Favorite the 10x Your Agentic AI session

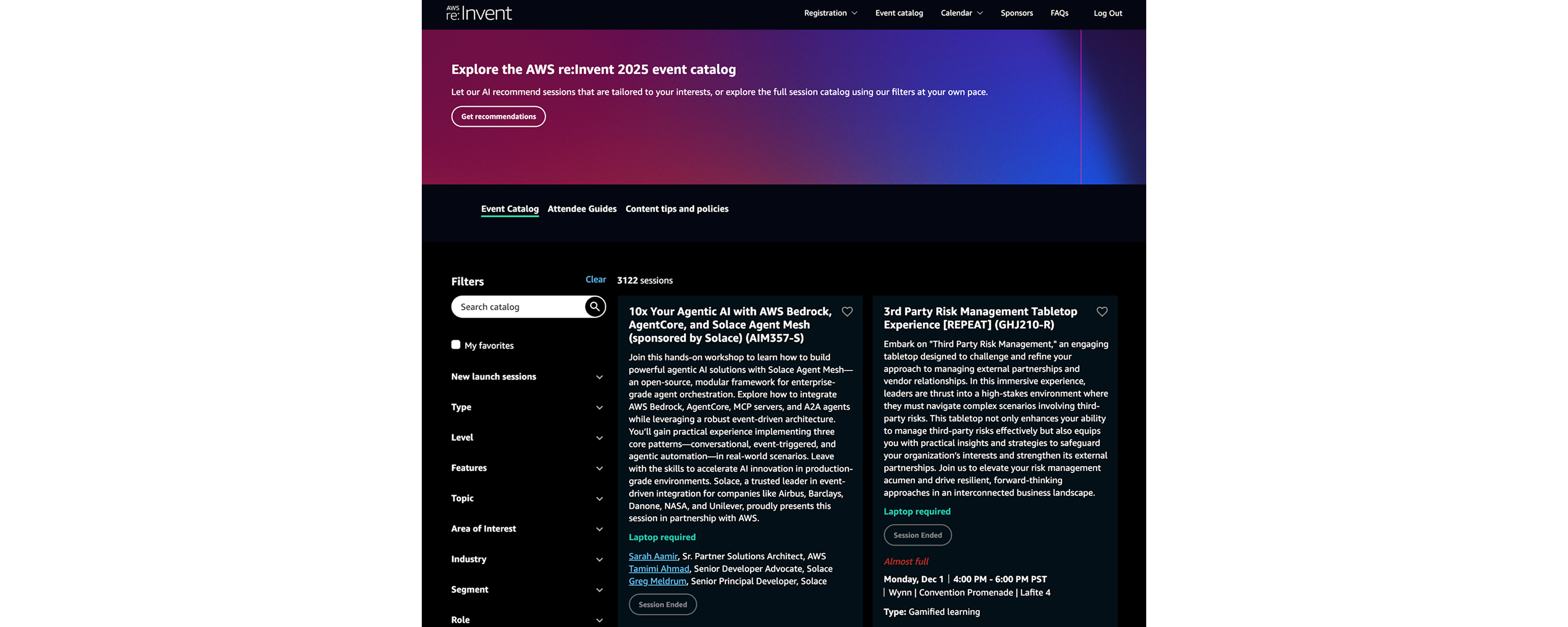(847, 312)
